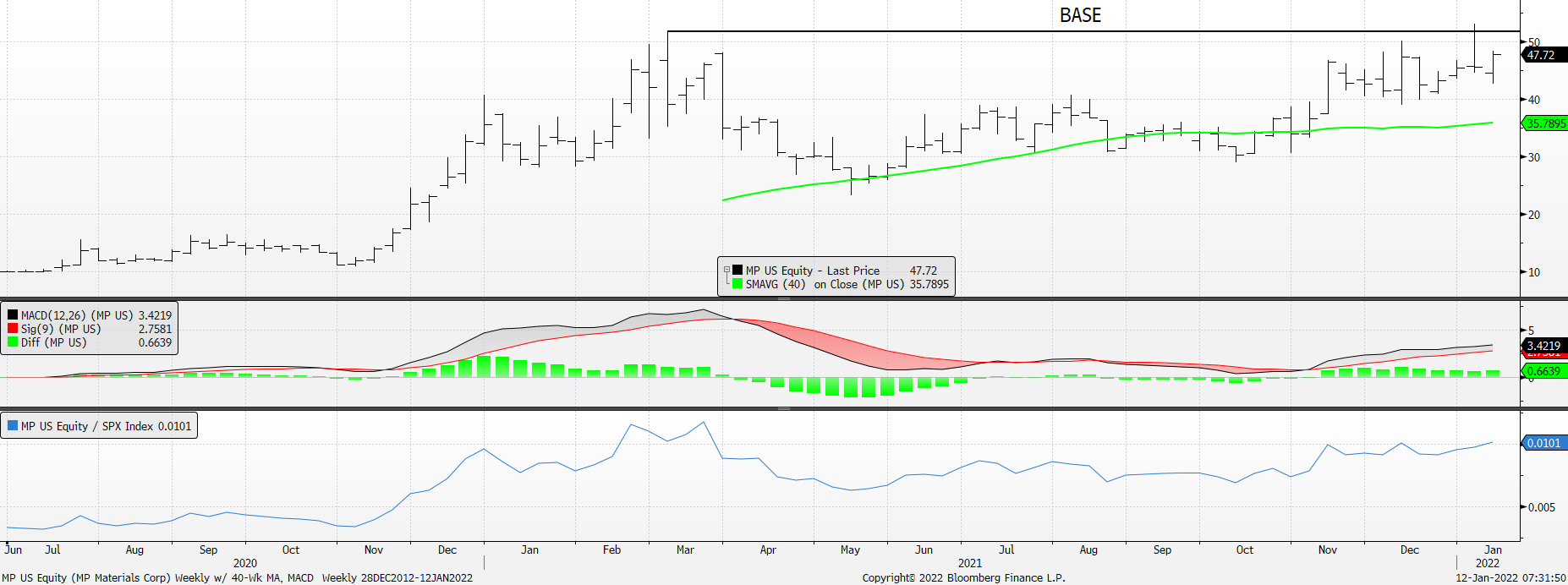Click the Apr month label on time axis

pos(768,549)
